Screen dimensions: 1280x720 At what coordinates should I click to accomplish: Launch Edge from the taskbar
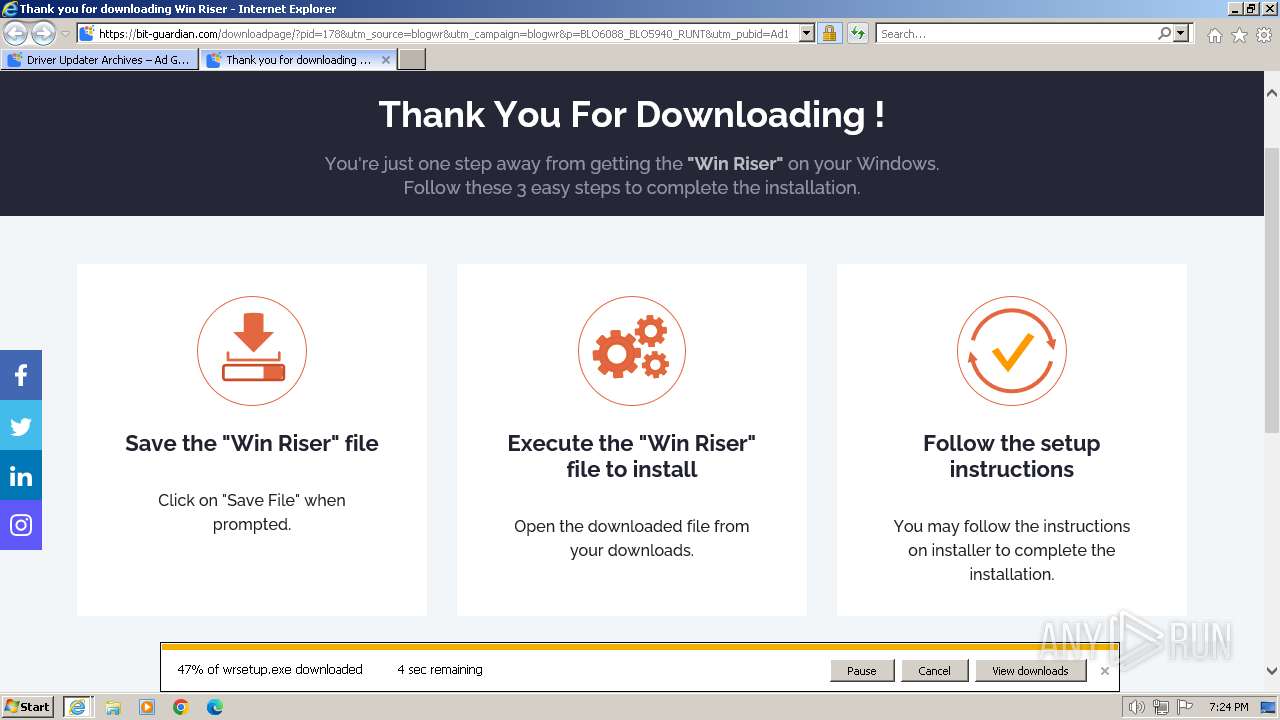coord(214,707)
